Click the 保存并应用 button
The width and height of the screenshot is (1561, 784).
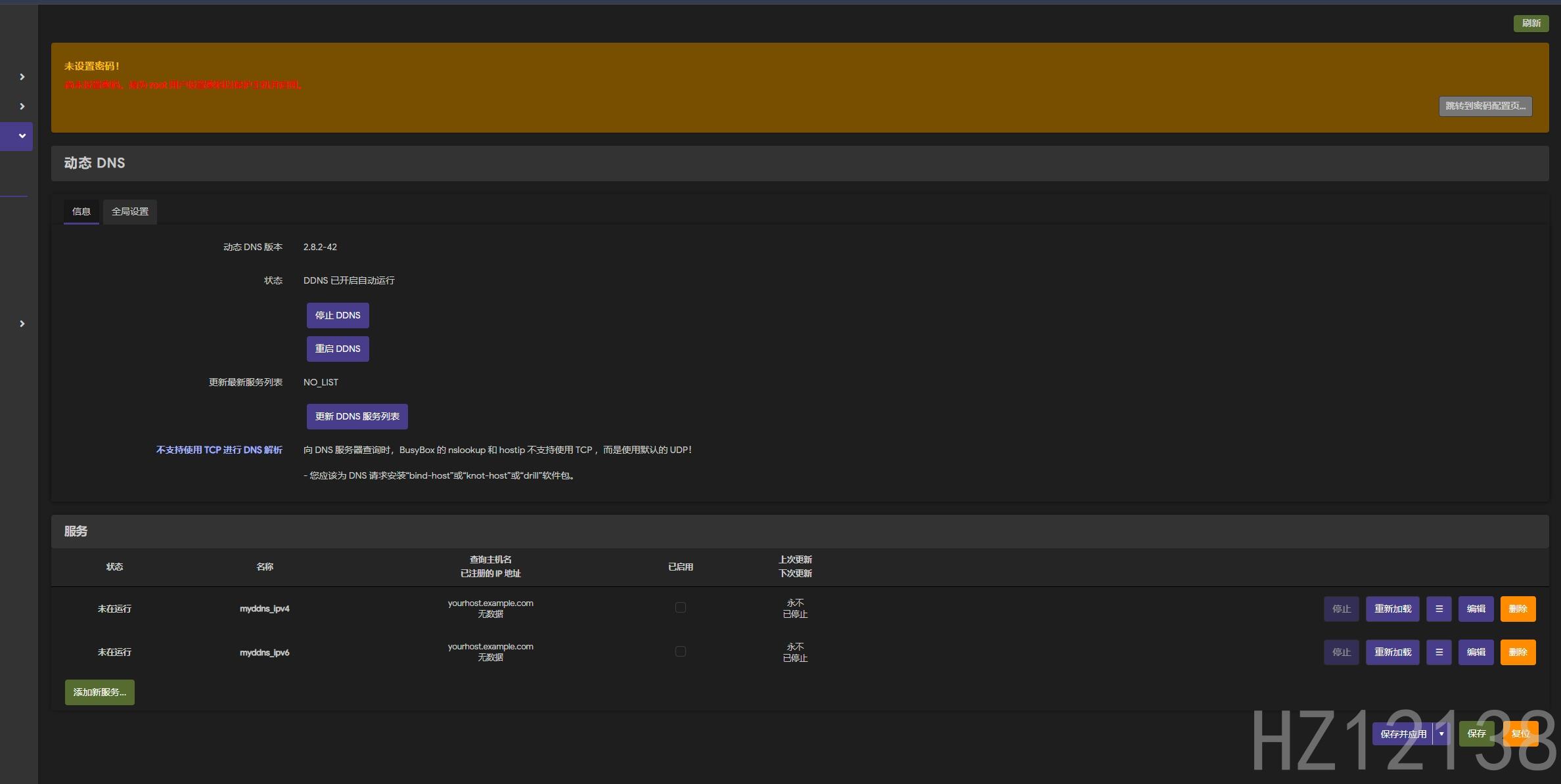point(1403,733)
